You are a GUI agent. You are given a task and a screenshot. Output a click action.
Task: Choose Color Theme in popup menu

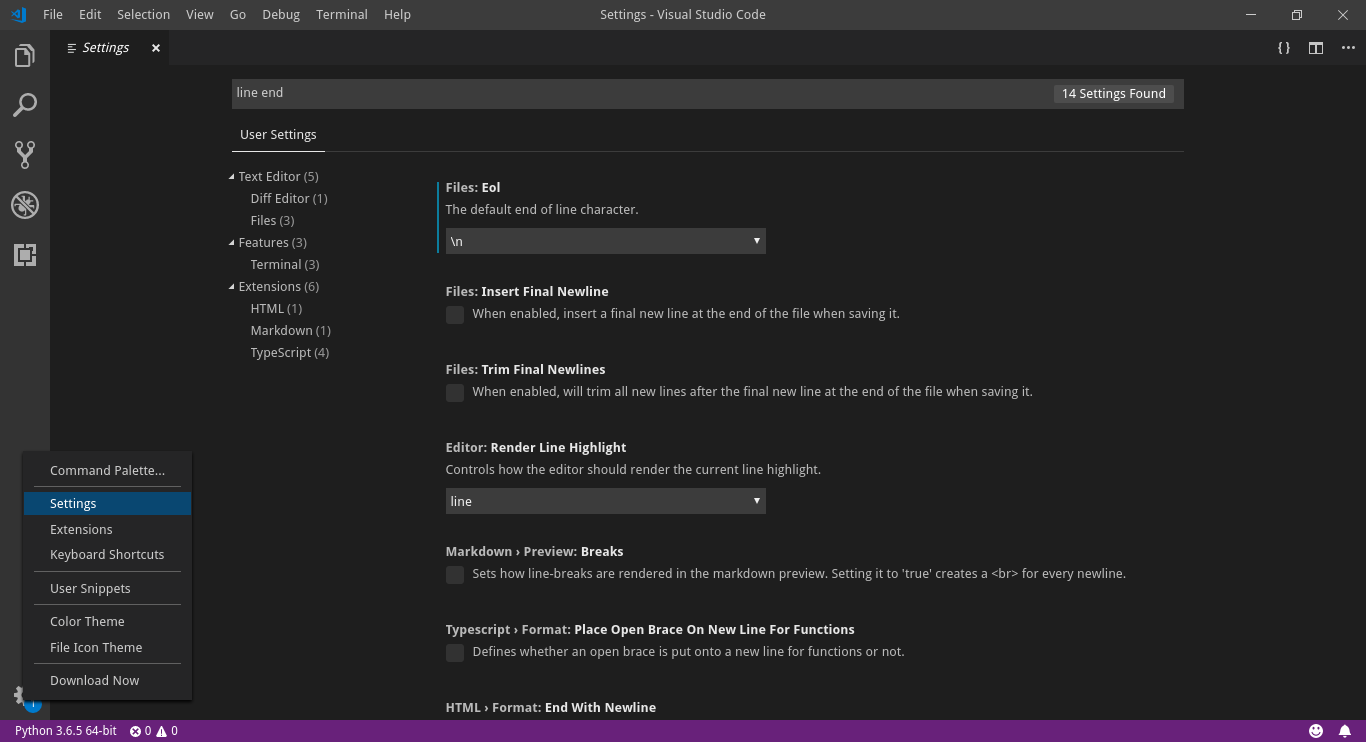pyautogui.click(x=107, y=621)
